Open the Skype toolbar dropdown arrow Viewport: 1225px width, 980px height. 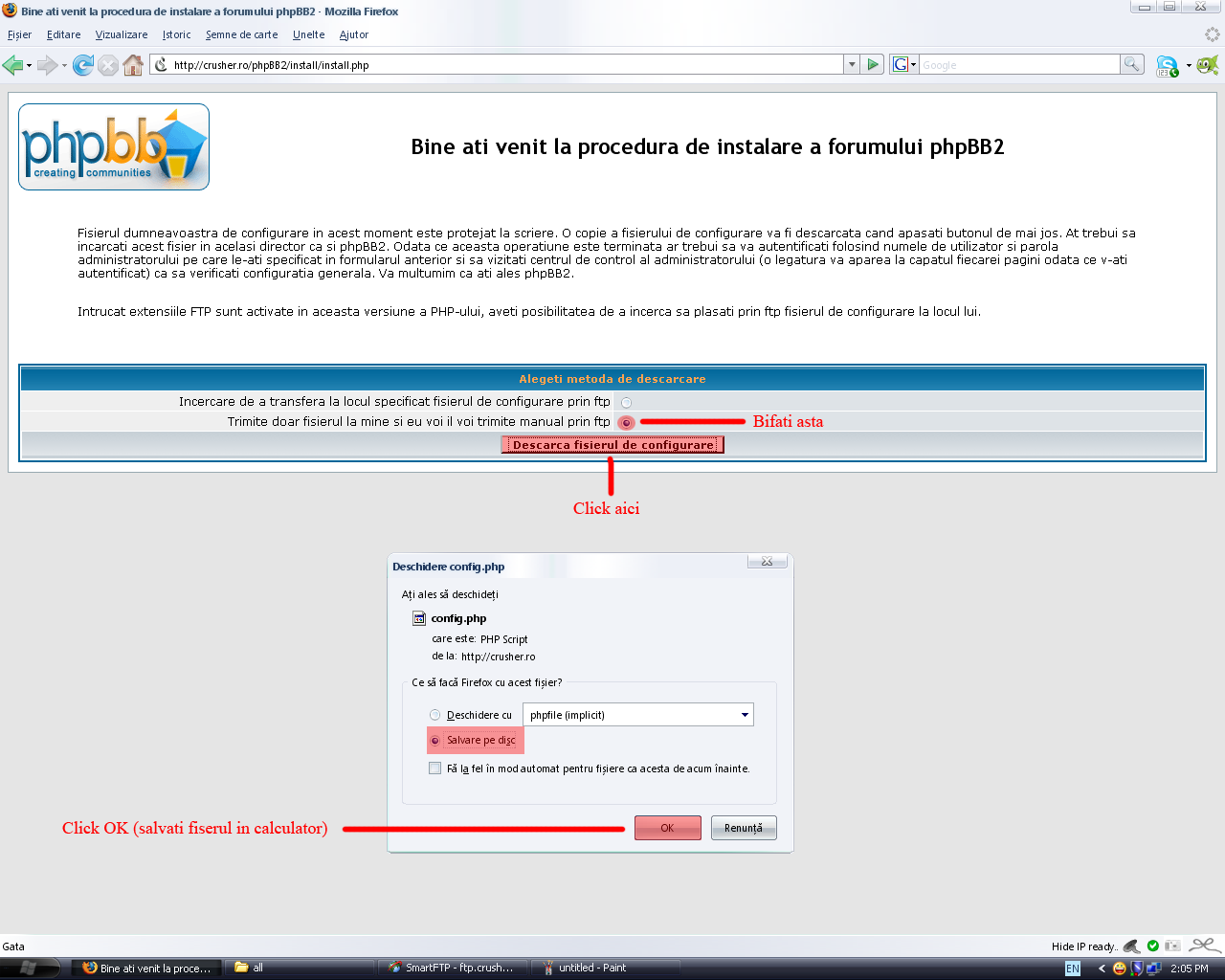(x=1189, y=65)
